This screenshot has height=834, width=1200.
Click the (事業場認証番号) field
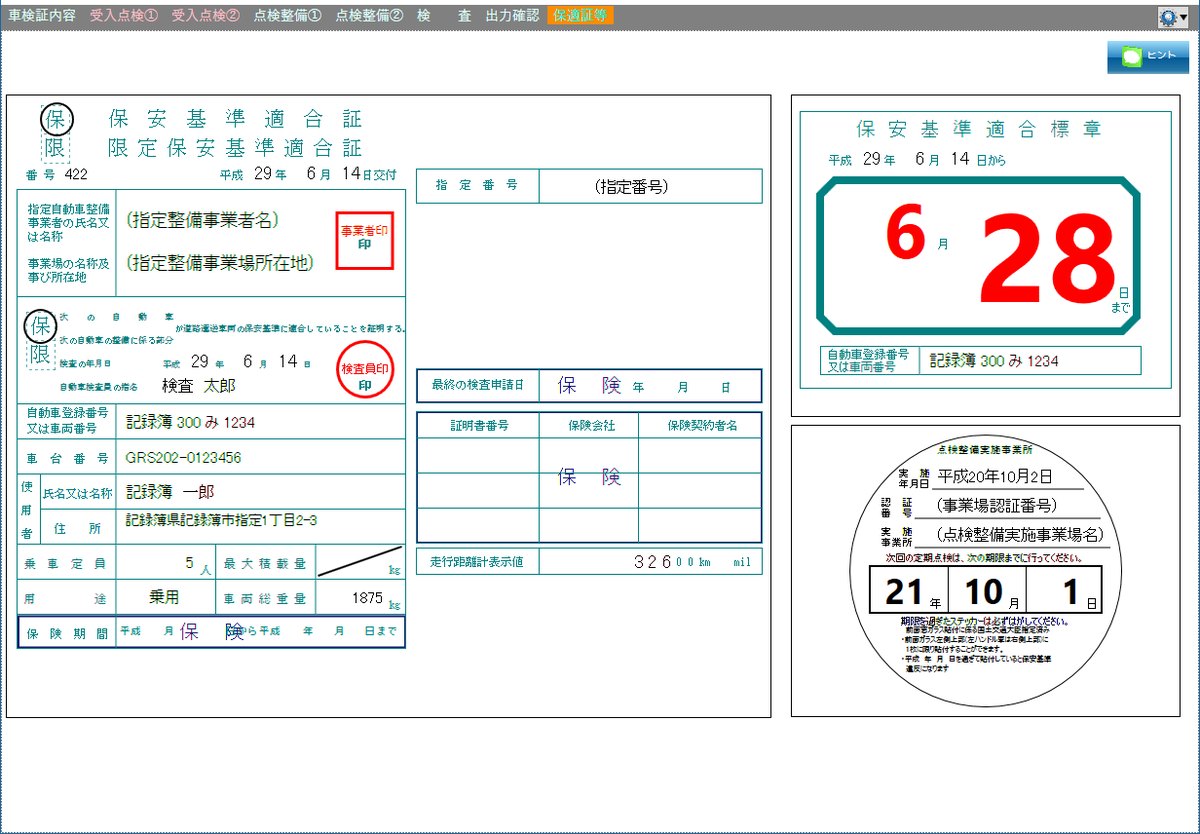tap(995, 506)
